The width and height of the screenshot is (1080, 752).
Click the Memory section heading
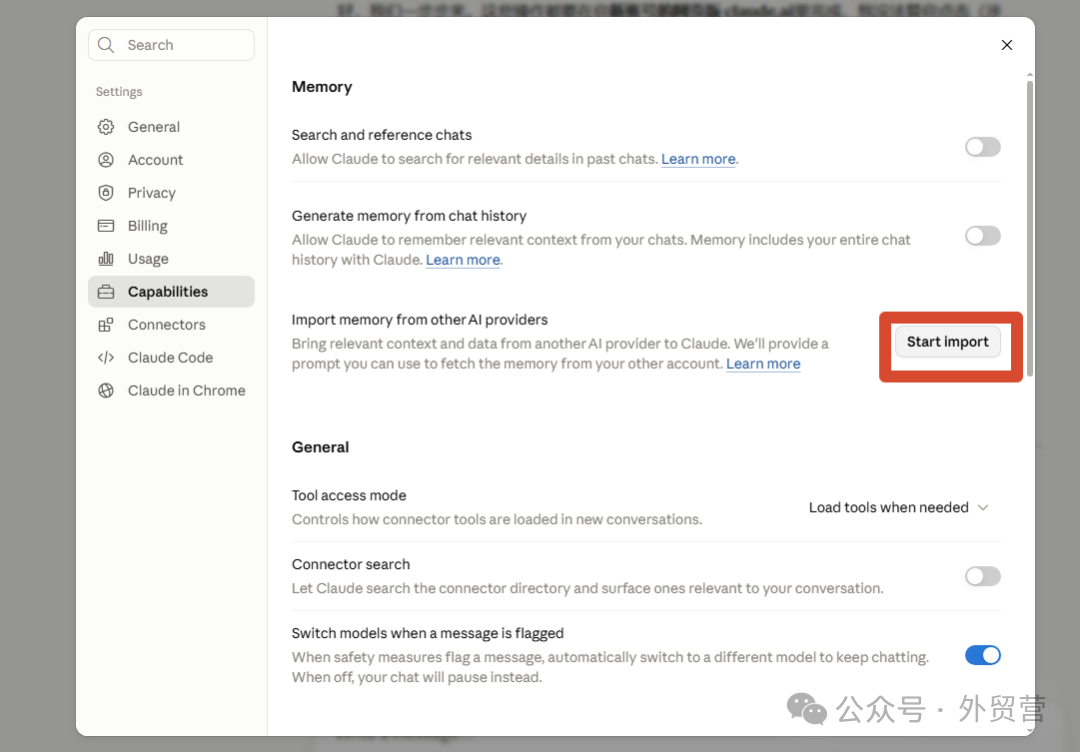pyautogui.click(x=322, y=87)
